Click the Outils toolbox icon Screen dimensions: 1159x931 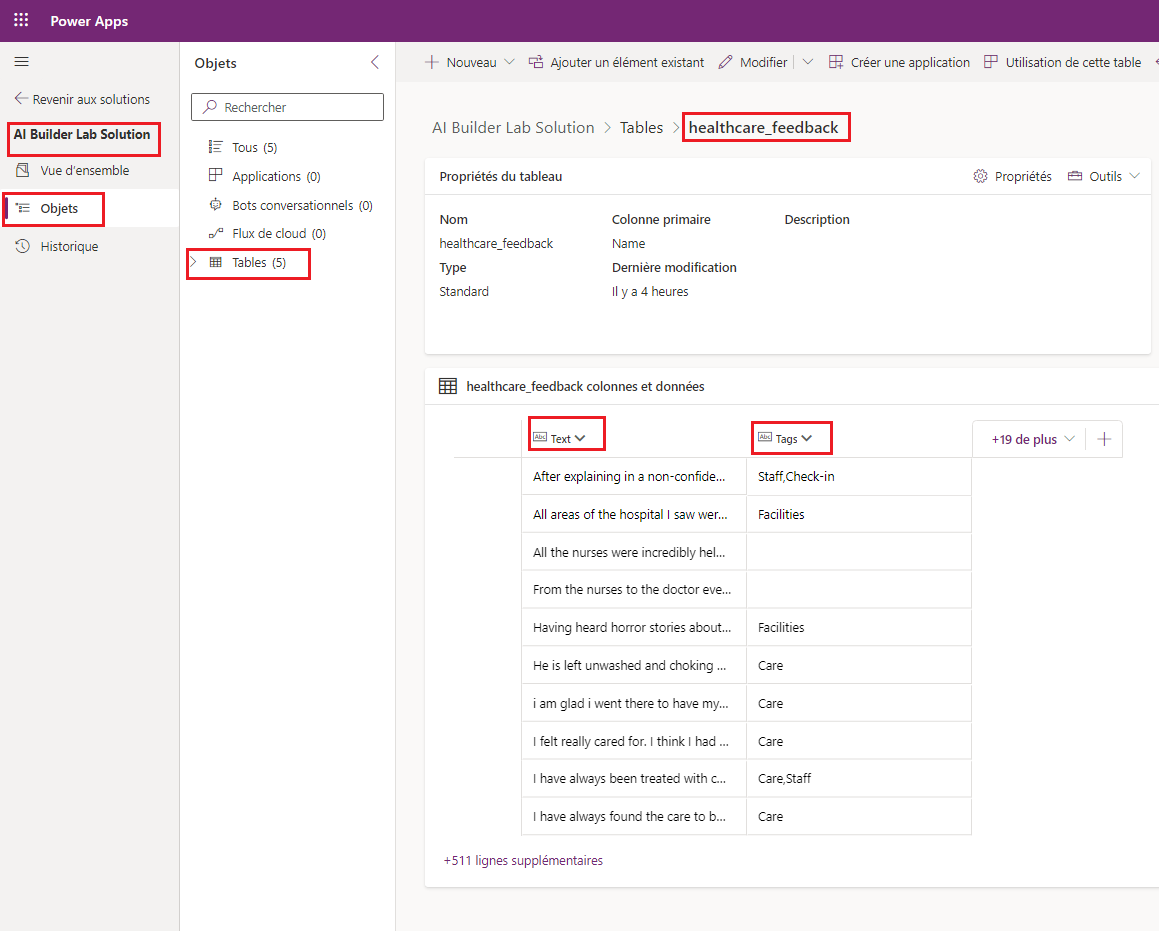click(x=1075, y=176)
